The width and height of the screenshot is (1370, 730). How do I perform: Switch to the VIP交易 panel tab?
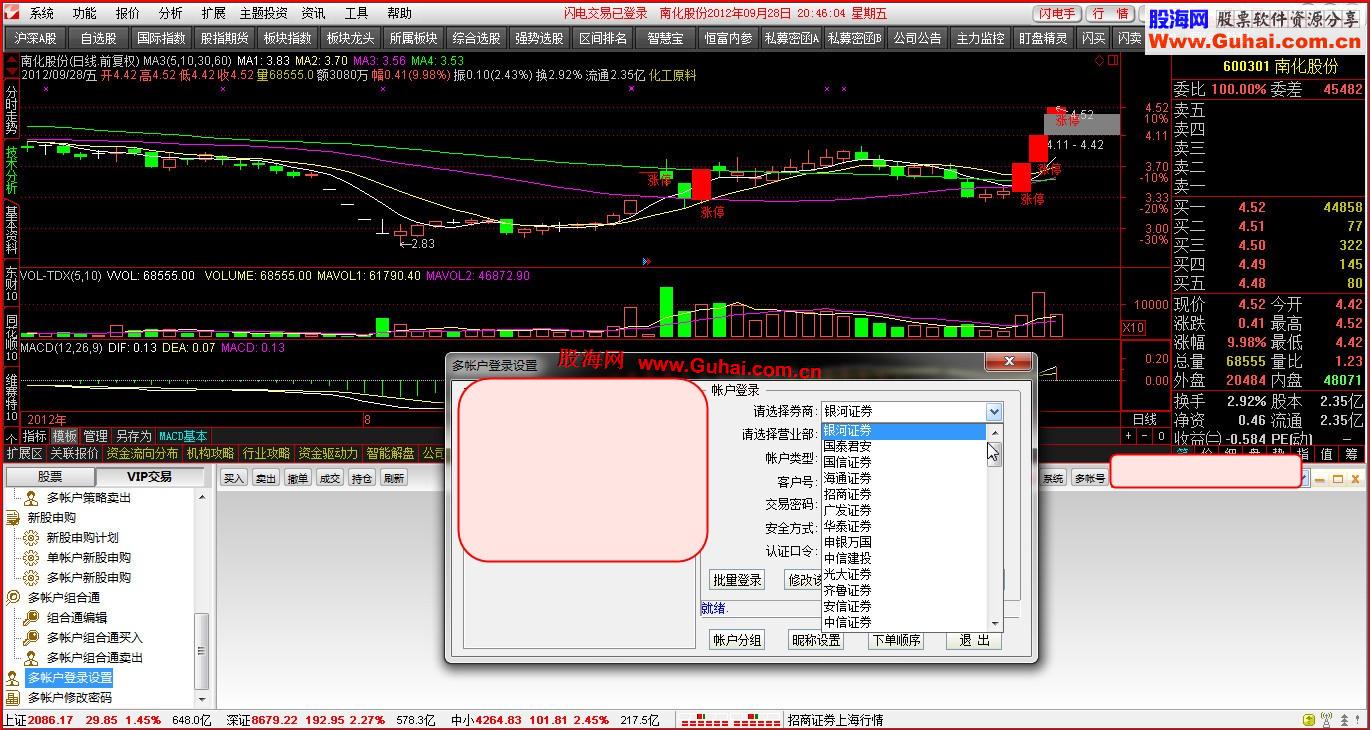tap(149, 477)
